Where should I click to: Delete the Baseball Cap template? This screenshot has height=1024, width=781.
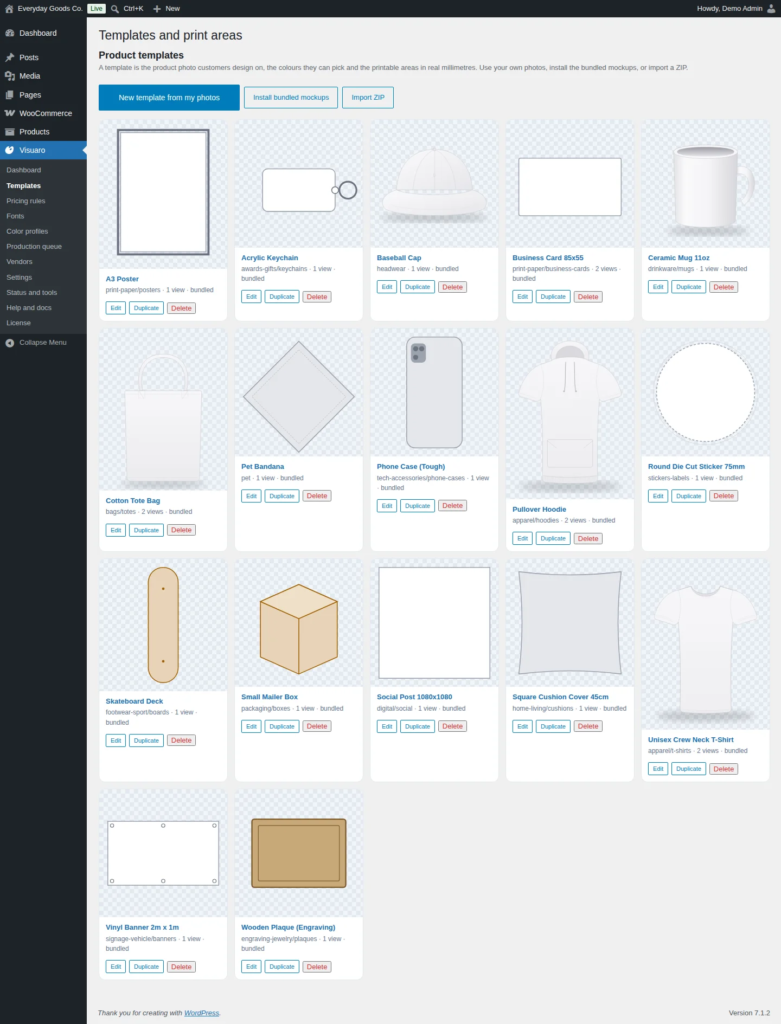(452, 287)
